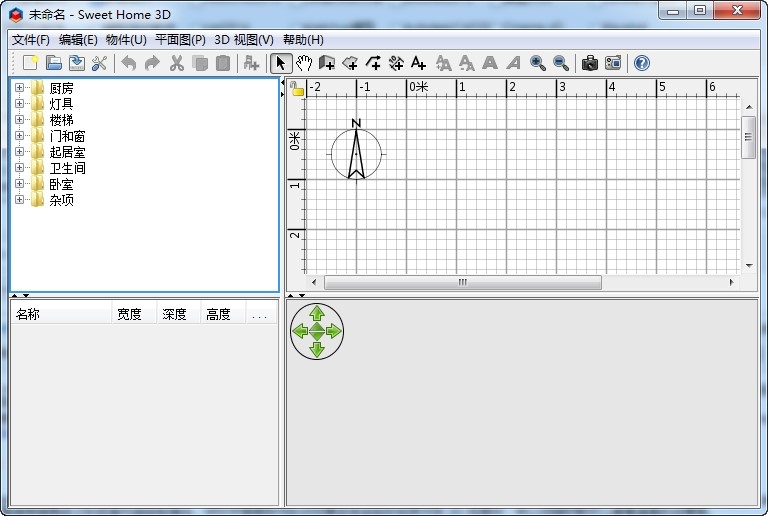Image resolution: width=768 pixels, height=516 pixels.
Task: Expand the 卧室 tree folder
Action: [19, 184]
